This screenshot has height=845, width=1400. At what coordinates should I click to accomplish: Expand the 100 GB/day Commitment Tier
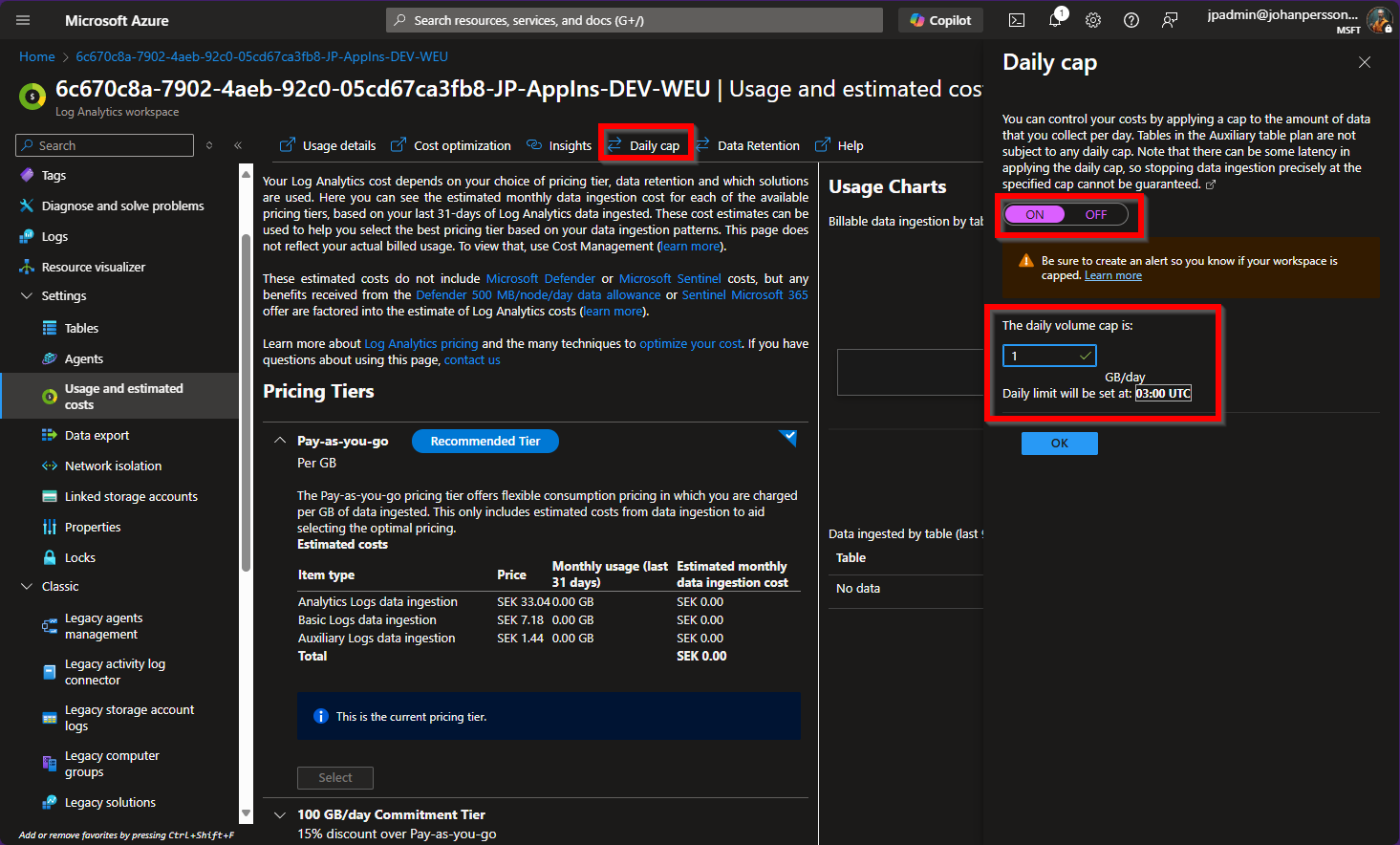tap(280, 815)
